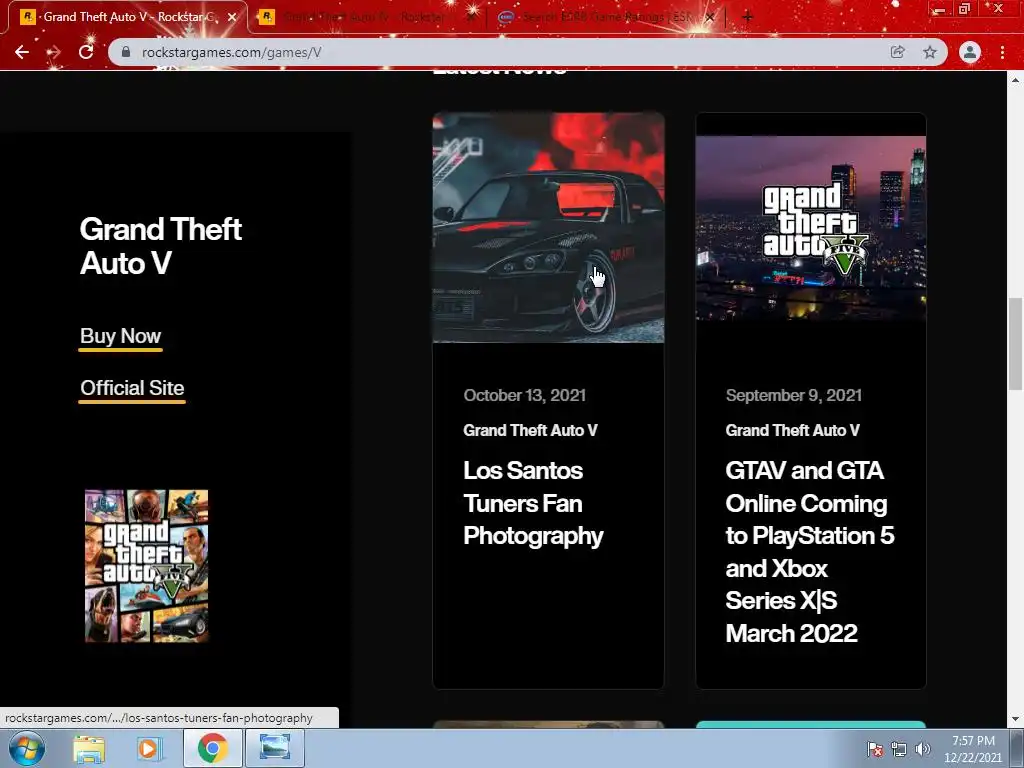Open the Windows Start menu
Image resolution: width=1024 pixels, height=768 pixels.
click(x=27, y=748)
